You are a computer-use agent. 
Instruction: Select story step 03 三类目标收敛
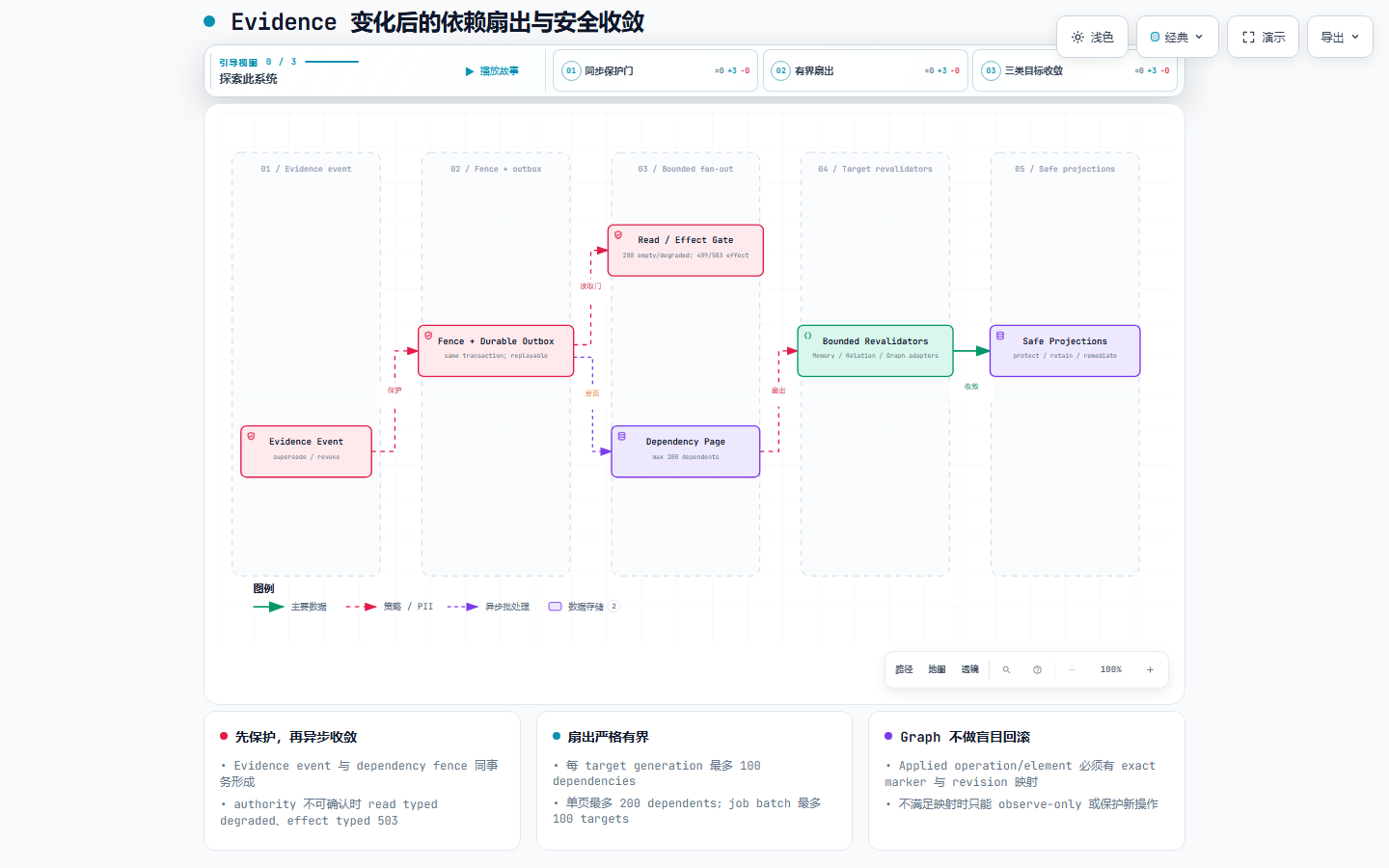1075,70
